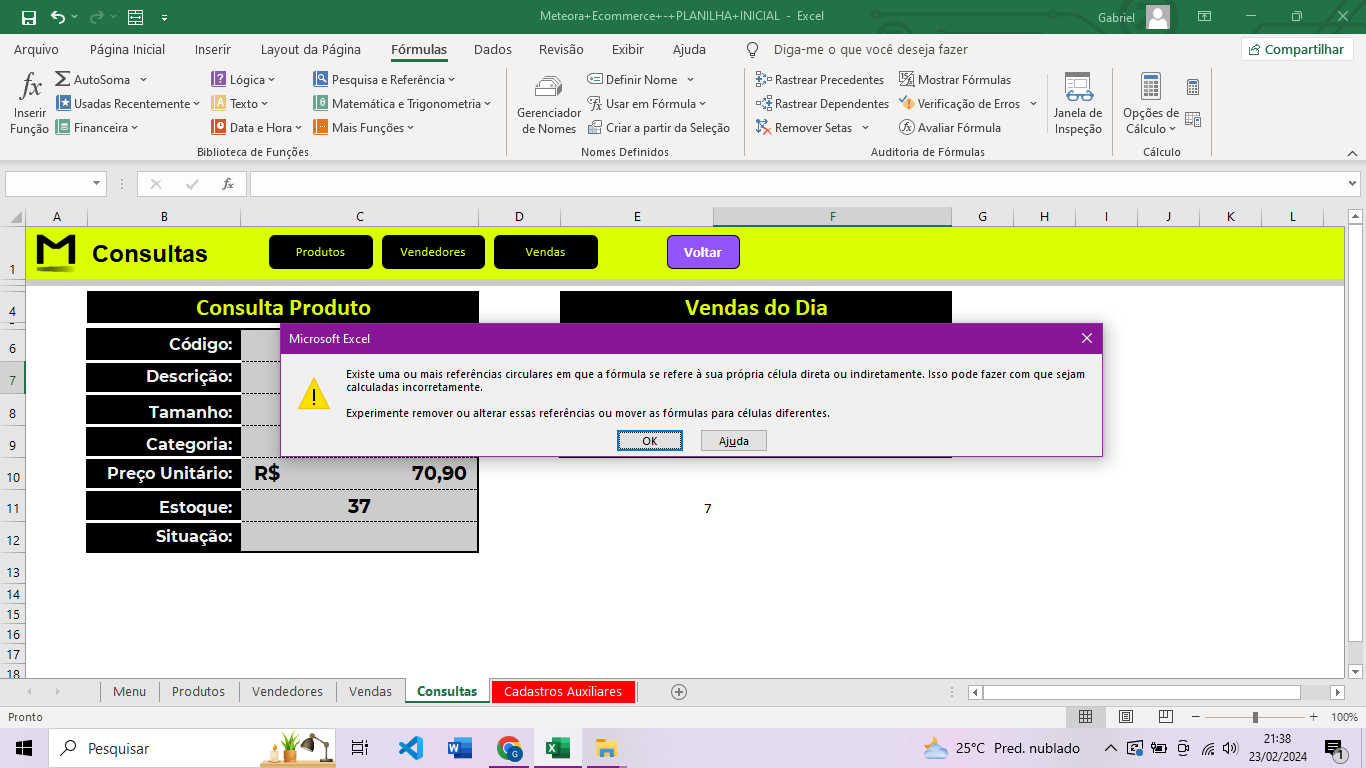Open the Arquivo menu

pyautogui.click(x=36, y=49)
